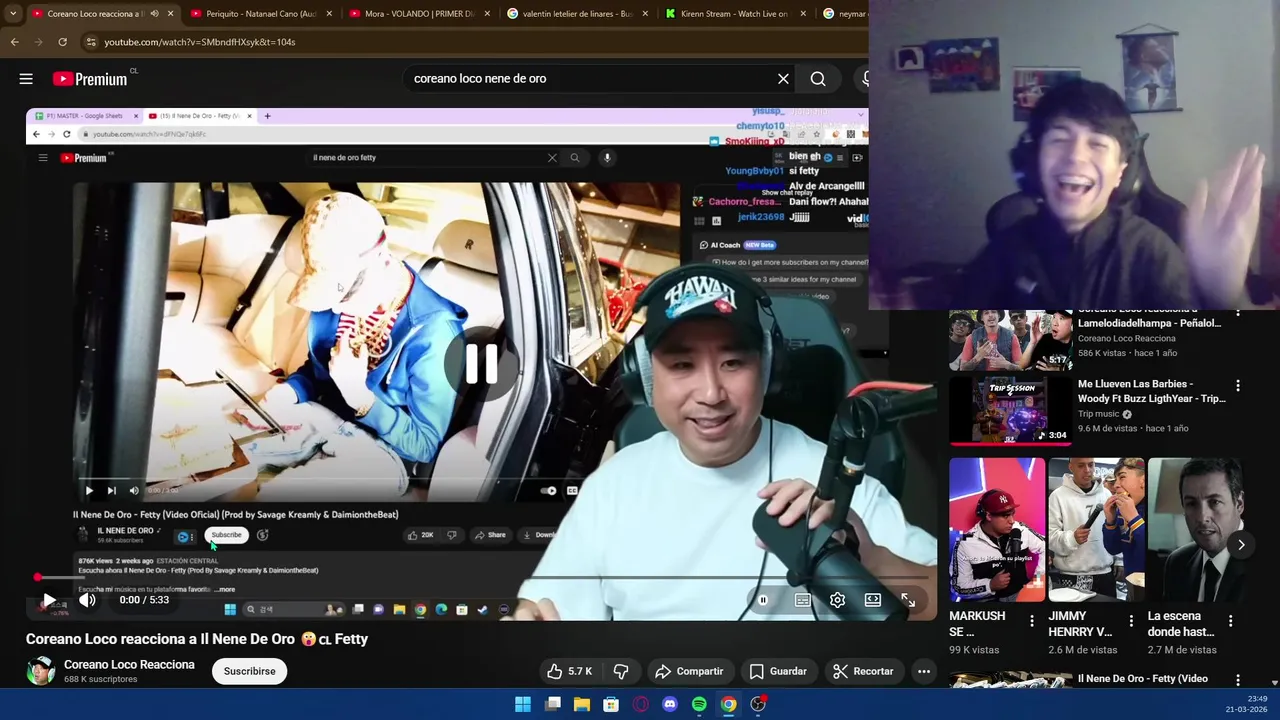Viewport: 1280px width, 720px height.
Task: Open Chrome from the taskbar
Action: [x=729, y=704]
